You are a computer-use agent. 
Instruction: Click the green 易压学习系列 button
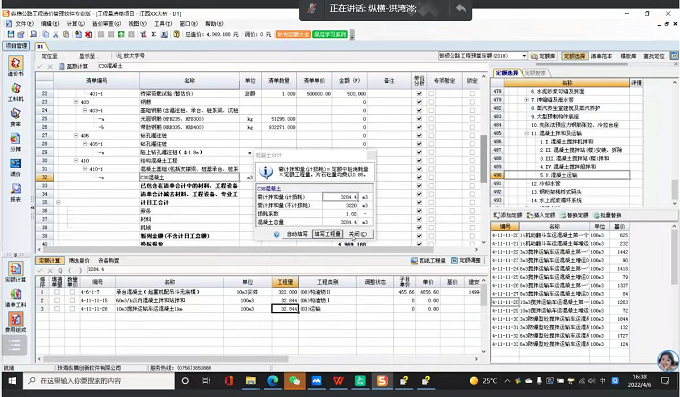tap(330, 34)
